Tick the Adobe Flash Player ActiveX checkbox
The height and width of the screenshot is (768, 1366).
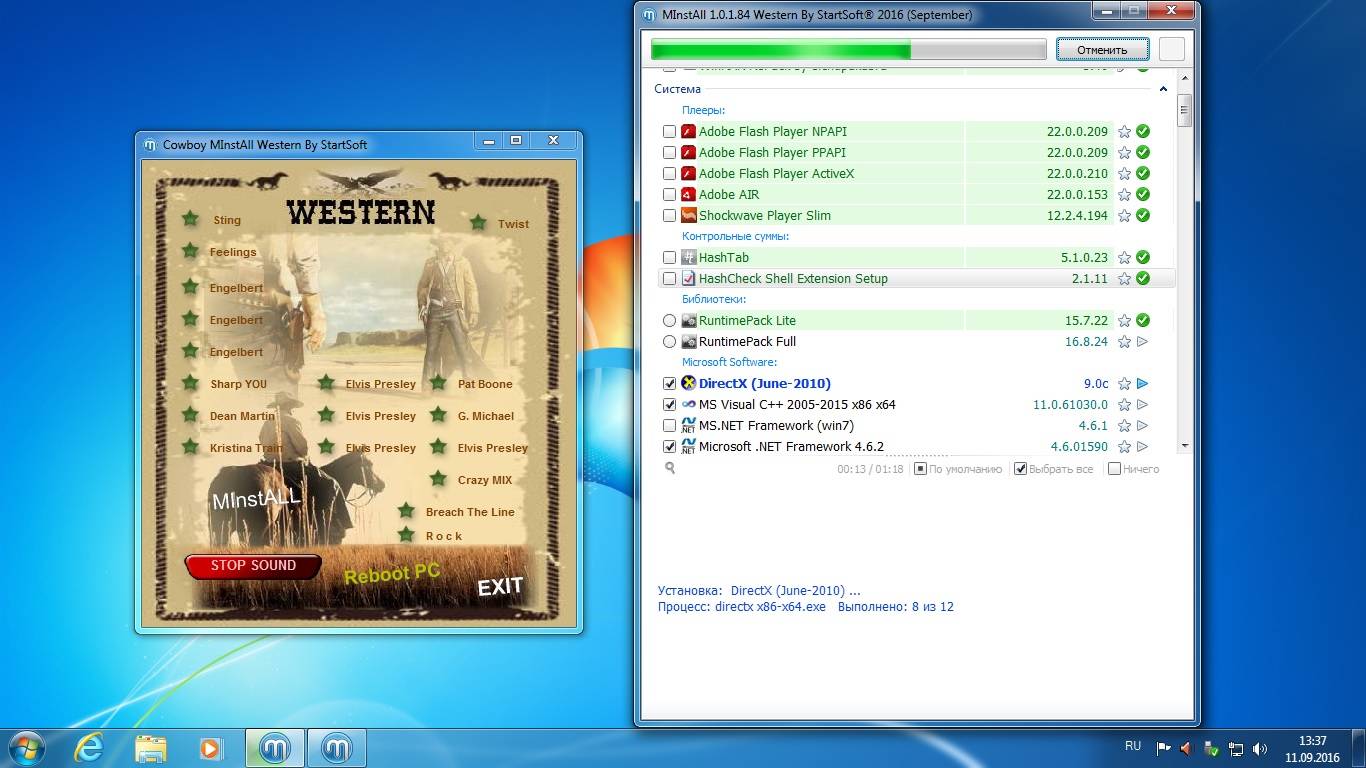670,173
